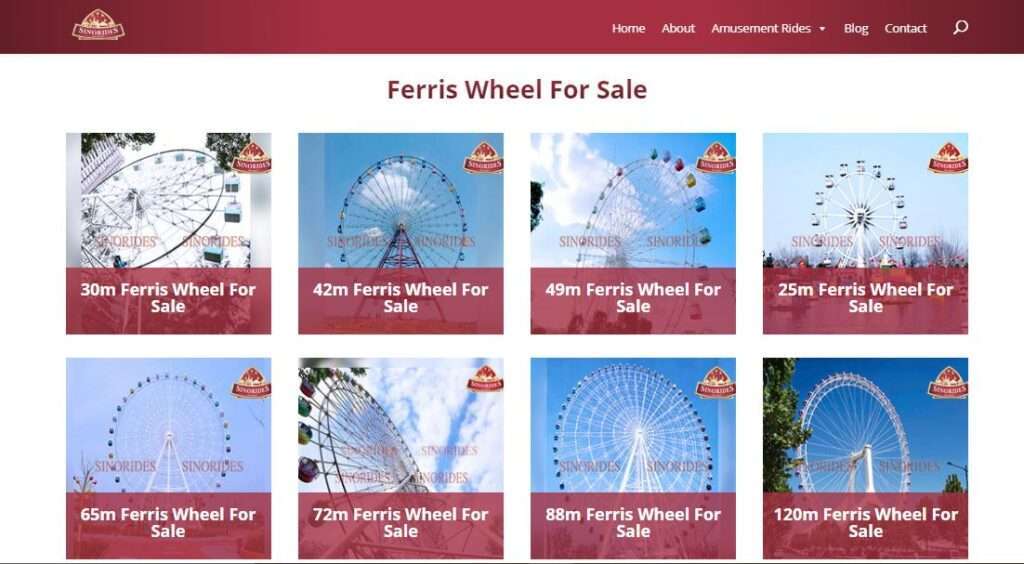Open the 30m Ferris Wheel For Sale link
Image resolution: width=1024 pixels, height=564 pixels.
tap(168, 298)
